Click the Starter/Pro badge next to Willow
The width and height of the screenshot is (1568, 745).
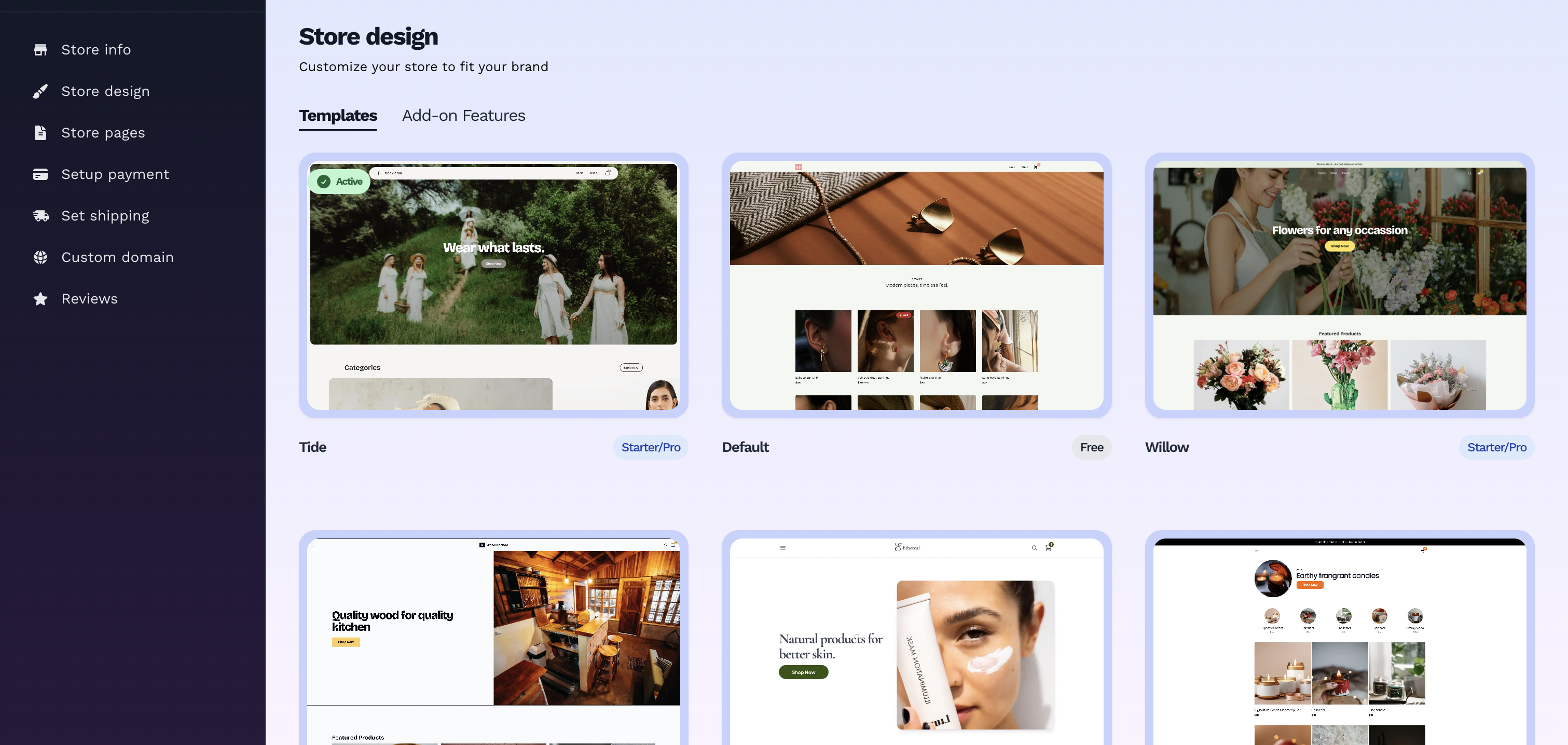(1496, 447)
